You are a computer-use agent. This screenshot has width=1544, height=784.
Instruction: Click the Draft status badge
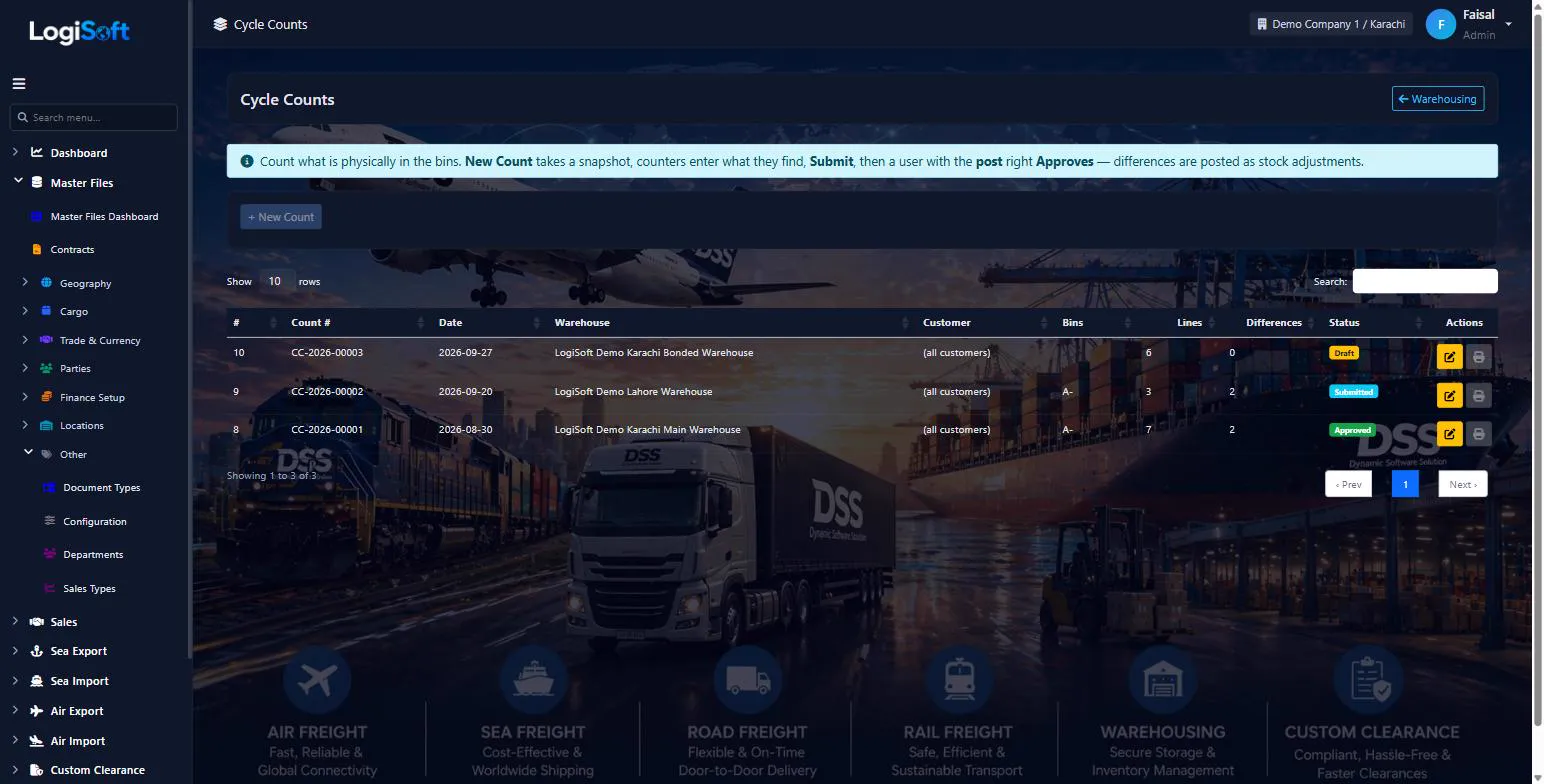coord(1344,353)
